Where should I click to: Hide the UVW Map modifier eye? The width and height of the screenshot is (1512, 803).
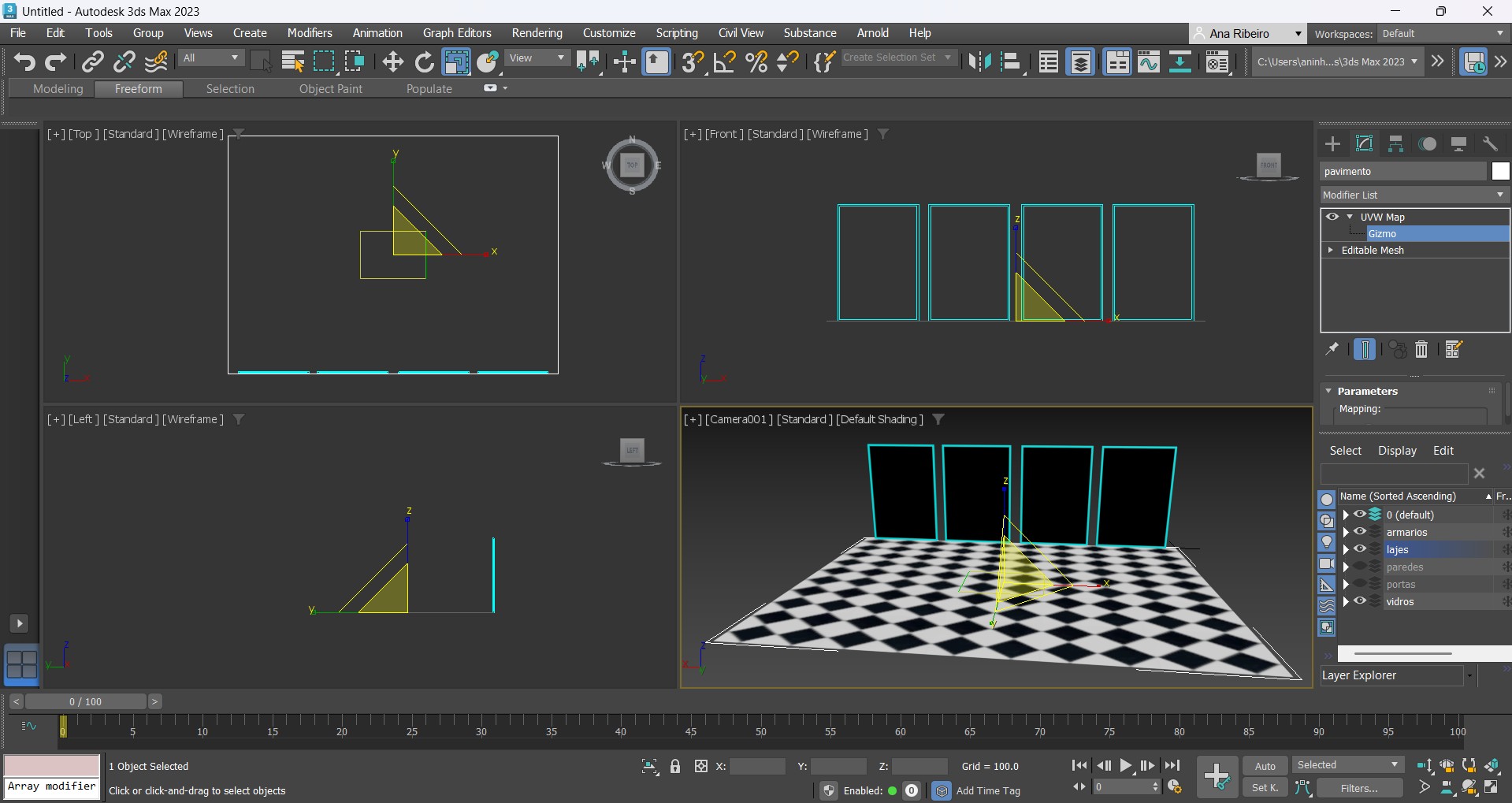pyautogui.click(x=1332, y=217)
